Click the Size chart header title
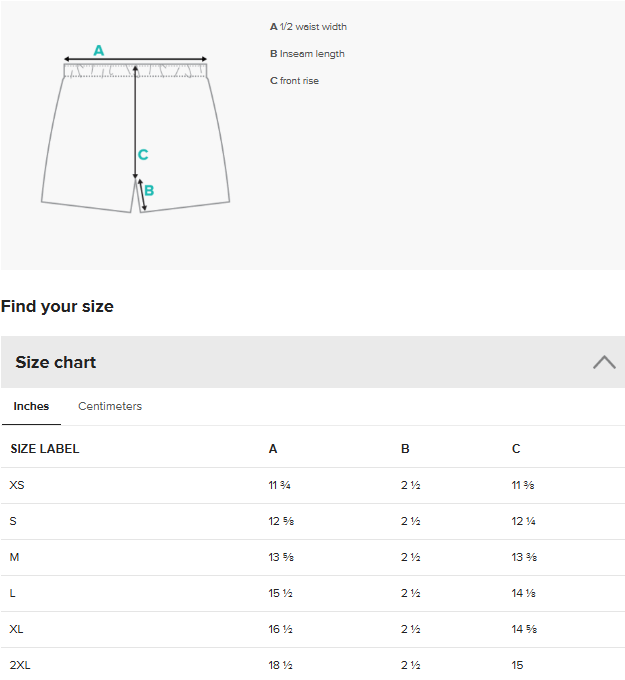This screenshot has width=625, height=680. point(56,362)
